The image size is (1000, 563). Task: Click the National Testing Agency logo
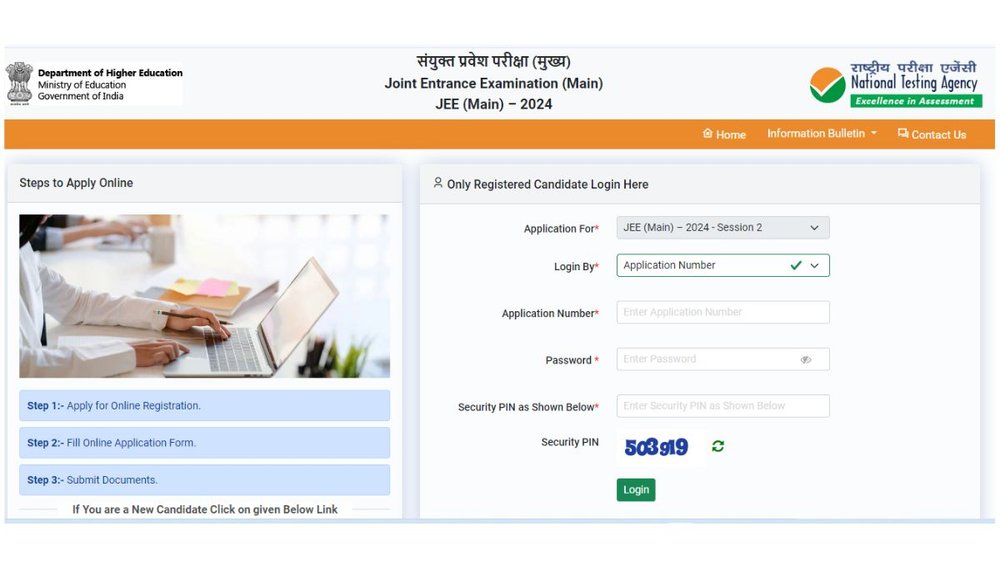coord(895,84)
